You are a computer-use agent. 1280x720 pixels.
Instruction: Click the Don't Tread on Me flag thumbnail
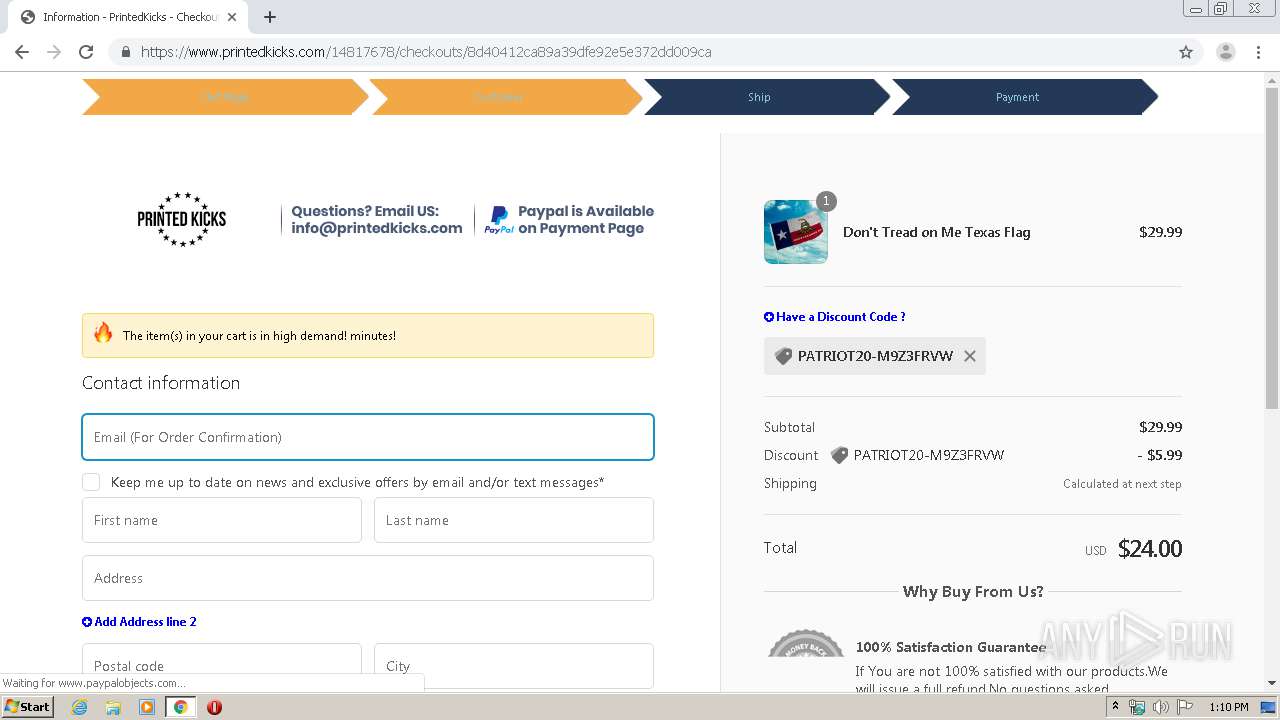click(796, 232)
